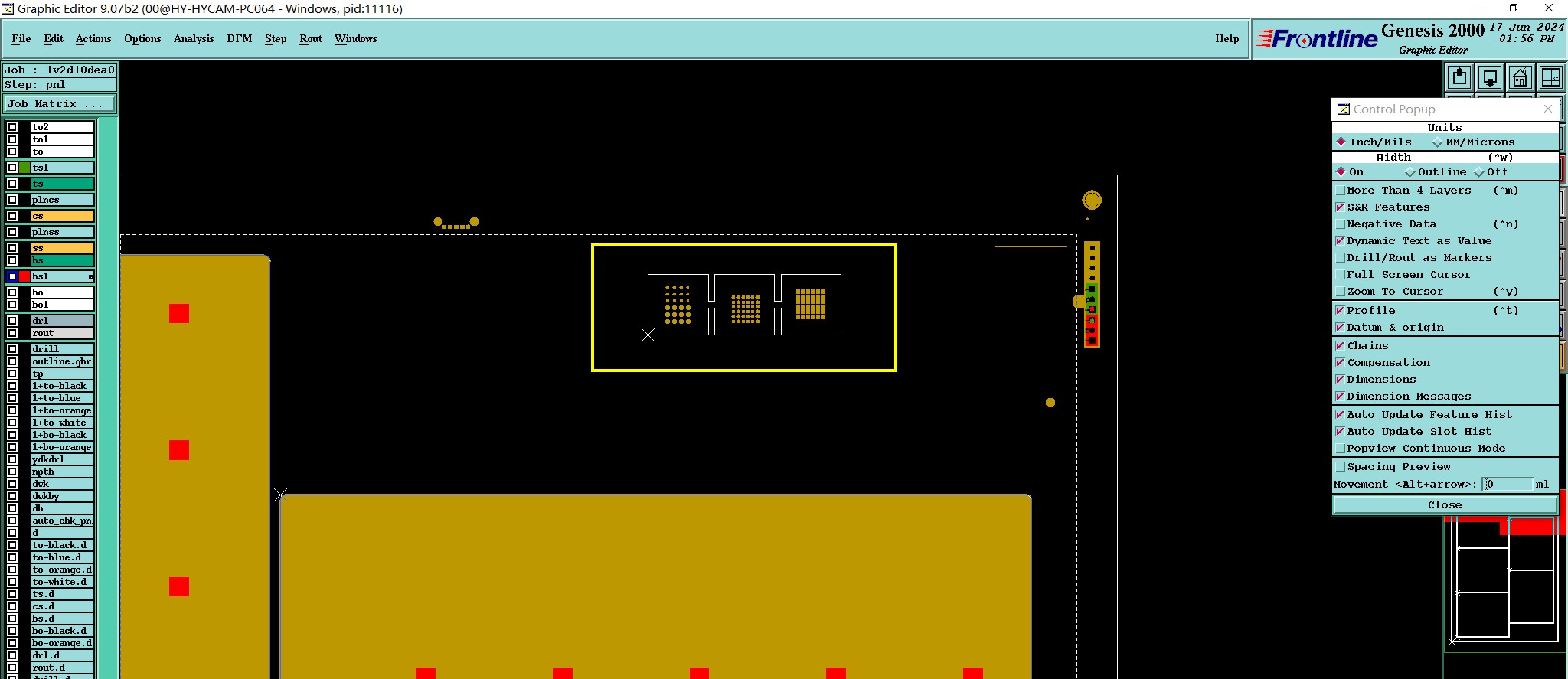Toggle display square of layer outline.gbr

click(12, 361)
